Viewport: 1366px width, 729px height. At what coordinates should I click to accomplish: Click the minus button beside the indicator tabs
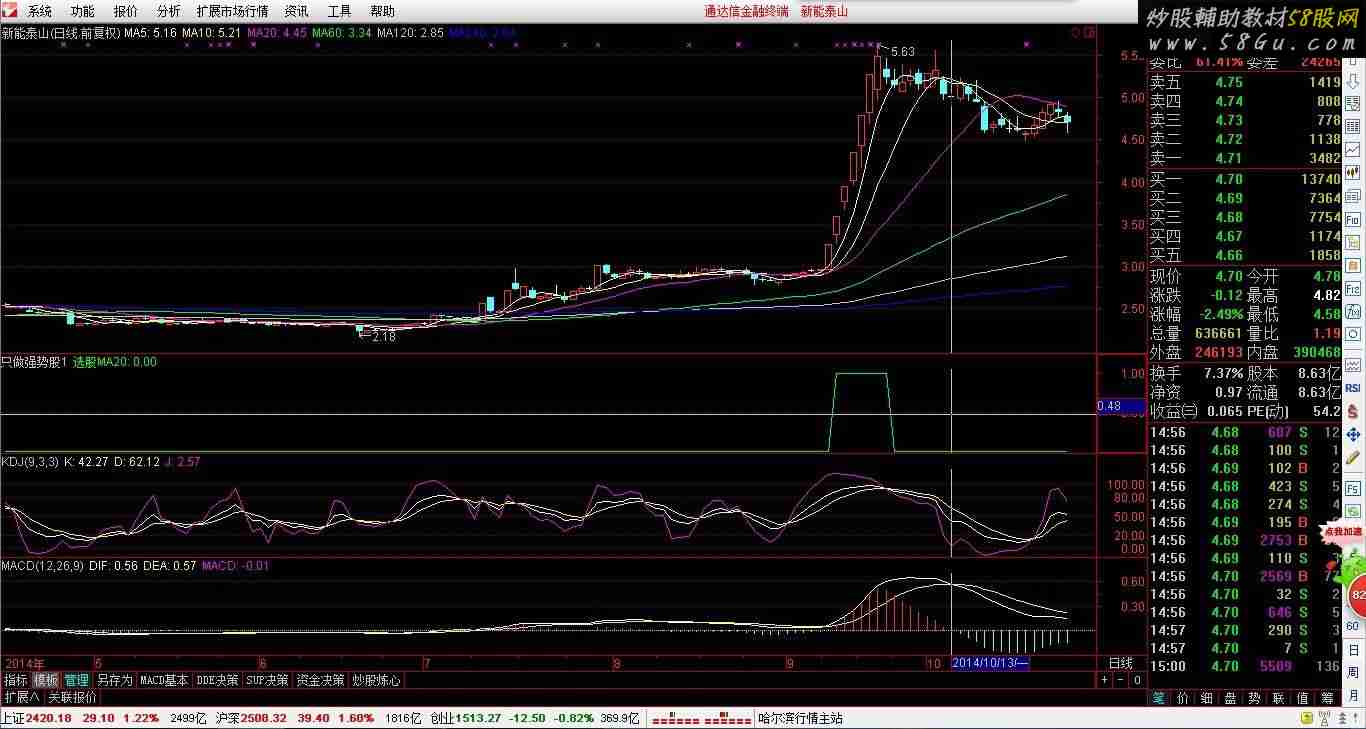tap(1121, 680)
